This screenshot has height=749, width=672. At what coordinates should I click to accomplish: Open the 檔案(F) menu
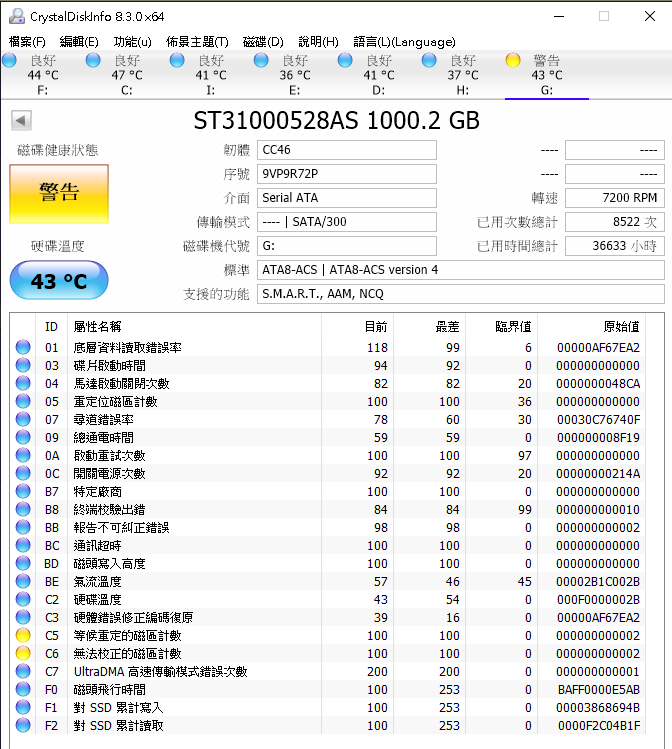[x=27, y=42]
